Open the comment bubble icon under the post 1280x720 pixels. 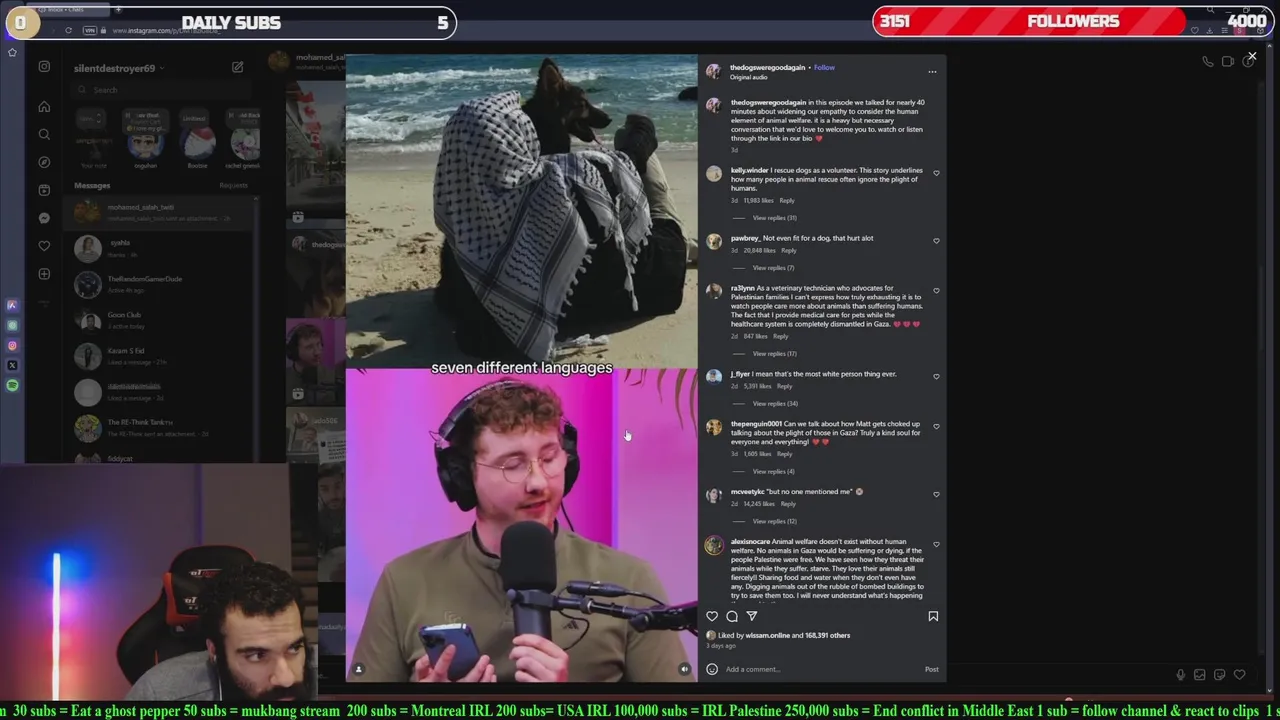point(732,616)
